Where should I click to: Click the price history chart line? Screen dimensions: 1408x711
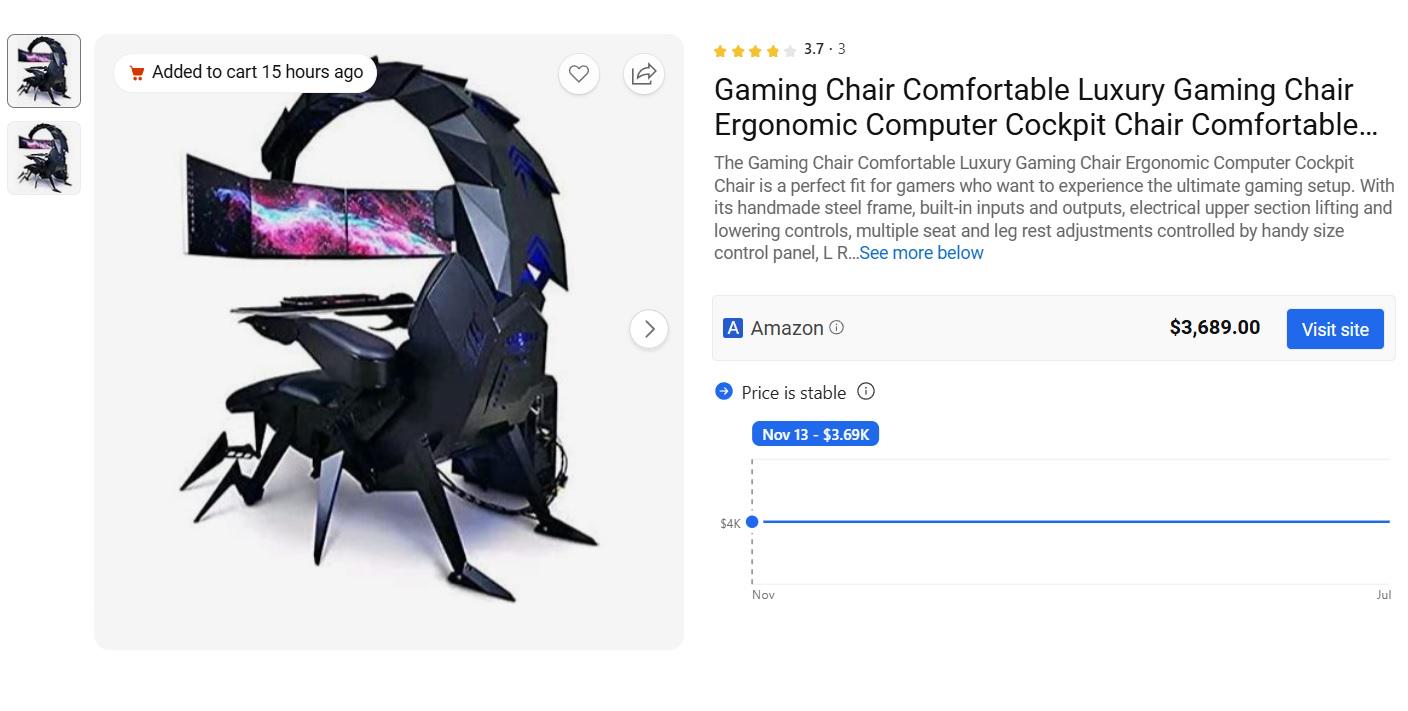tap(1070, 520)
